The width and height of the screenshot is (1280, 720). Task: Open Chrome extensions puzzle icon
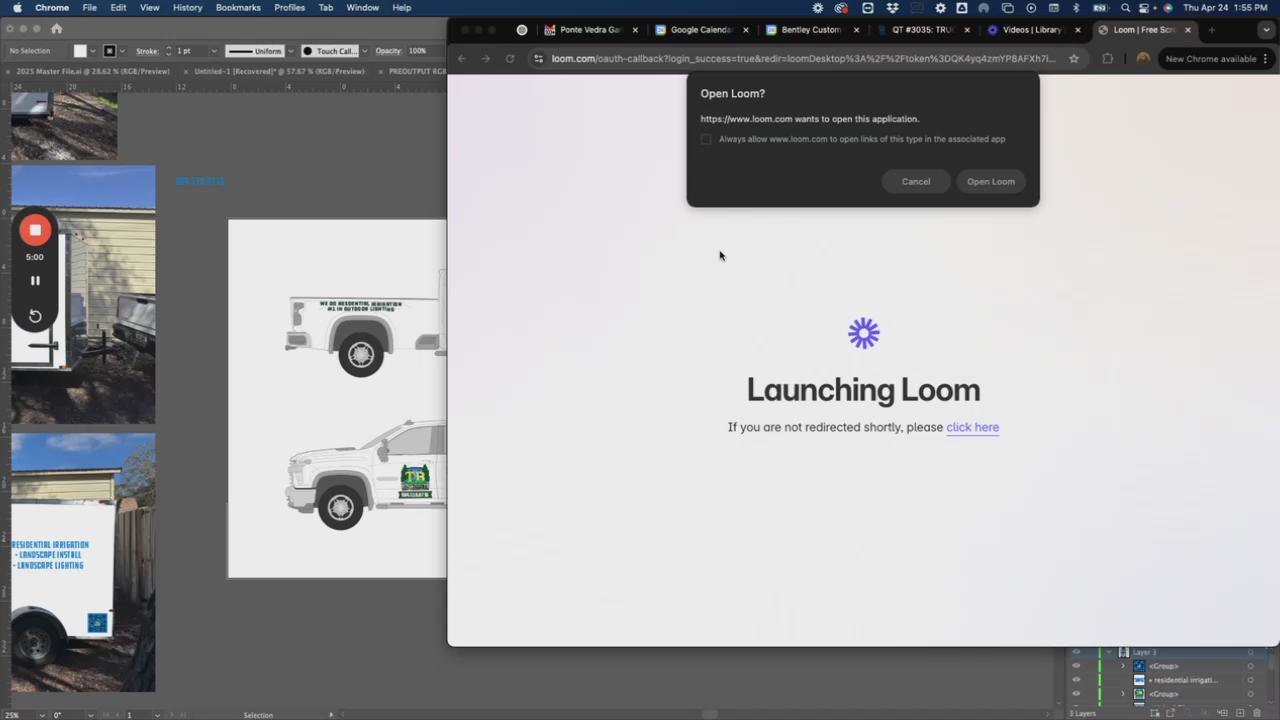(1107, 59)
